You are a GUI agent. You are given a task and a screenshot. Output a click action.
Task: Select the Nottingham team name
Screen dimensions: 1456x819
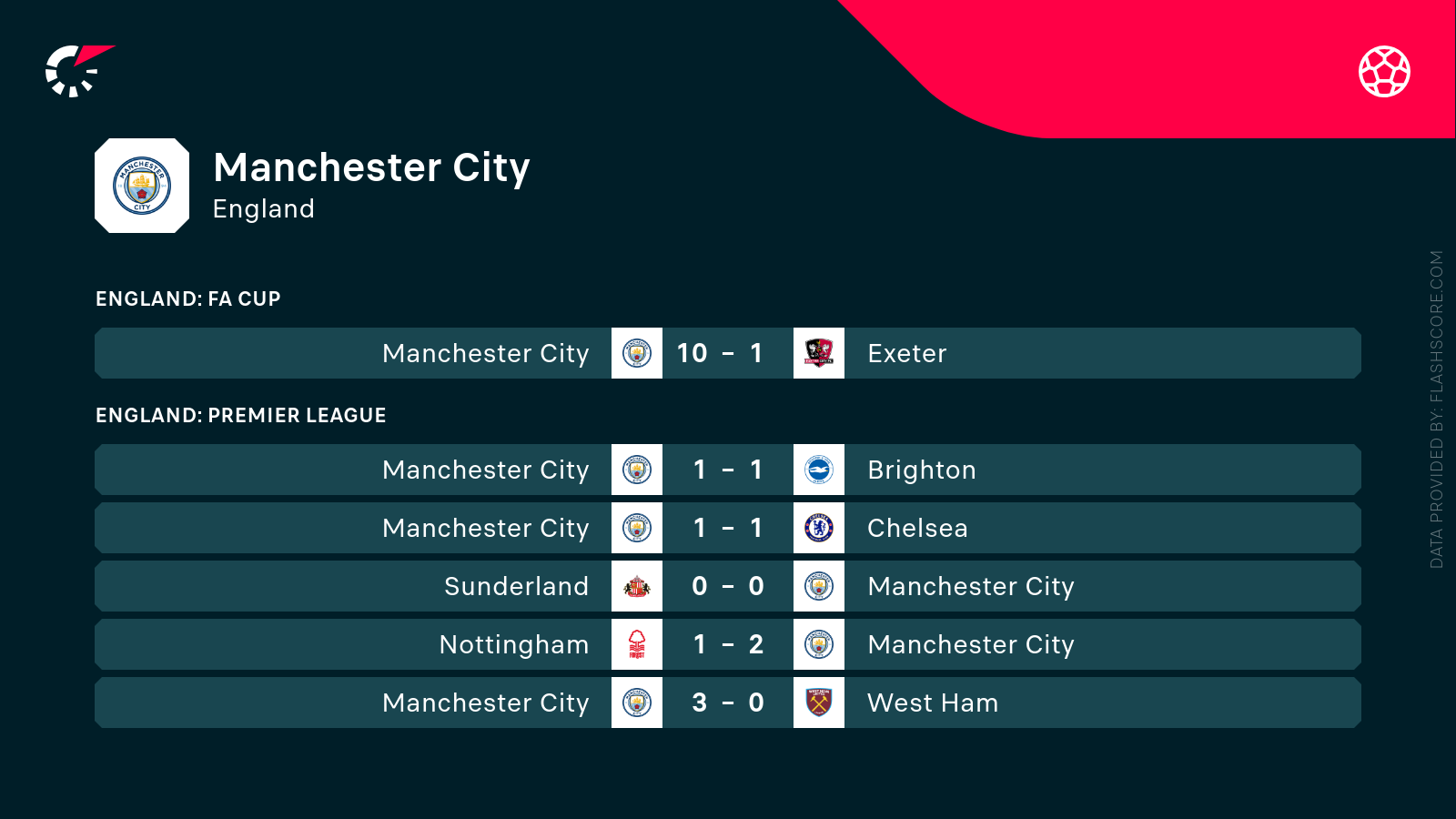pos(514,644)
